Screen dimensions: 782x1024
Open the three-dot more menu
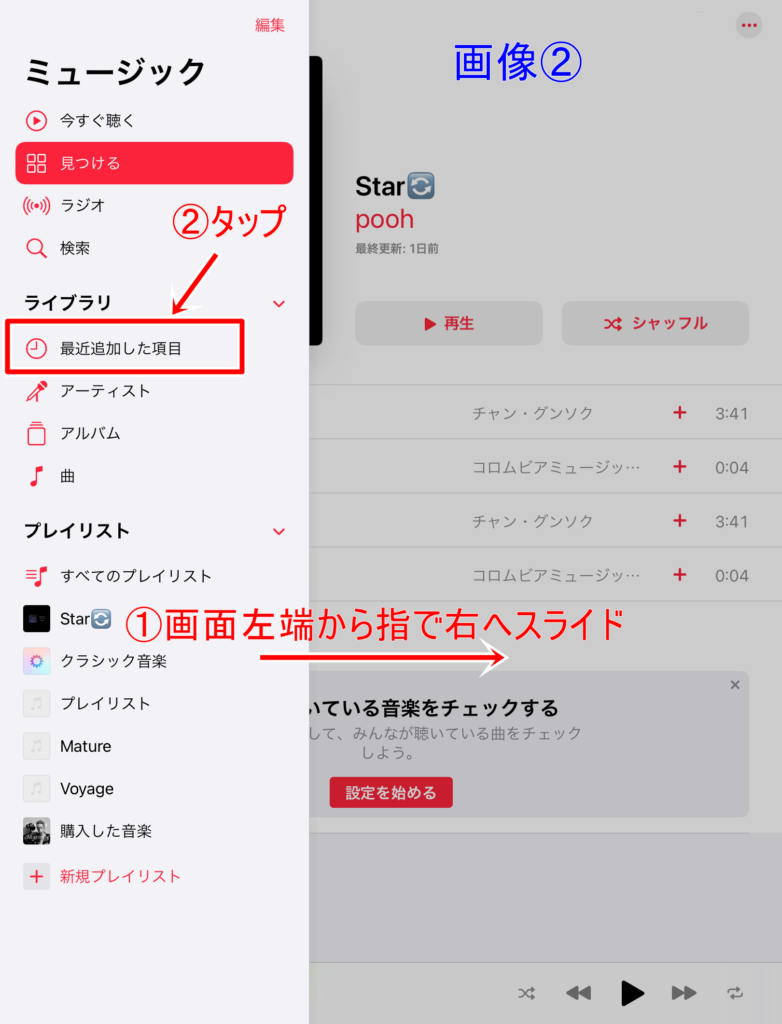click(749, 25)
